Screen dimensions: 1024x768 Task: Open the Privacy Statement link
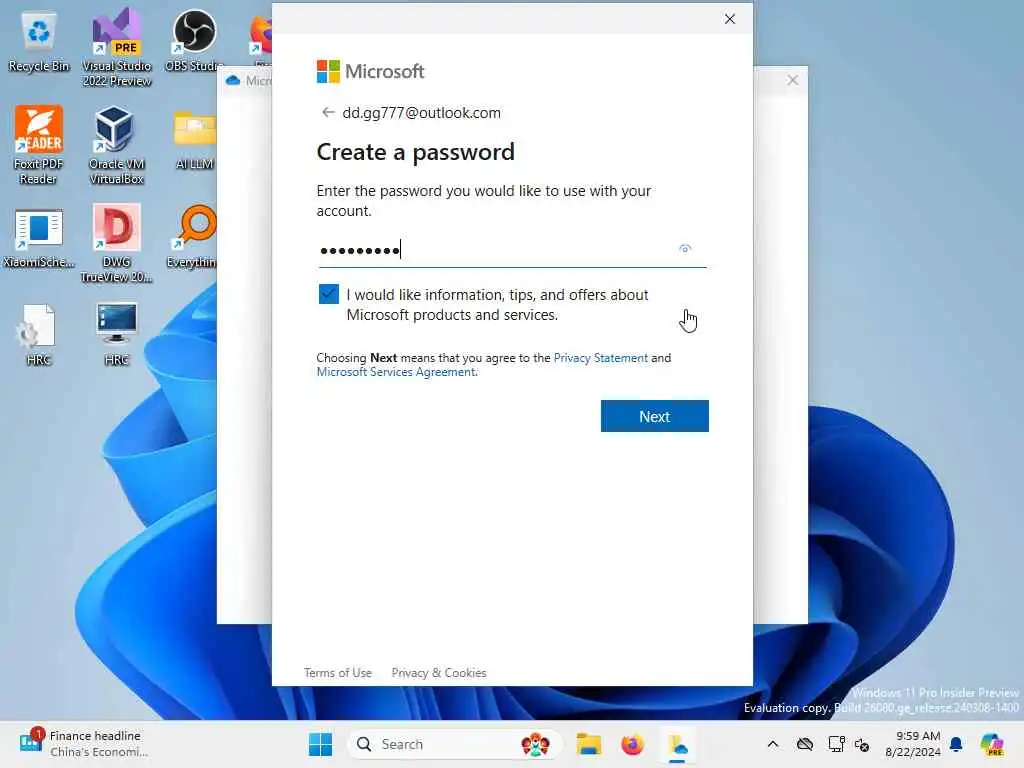pyautogui.click(x=601, y=358)
